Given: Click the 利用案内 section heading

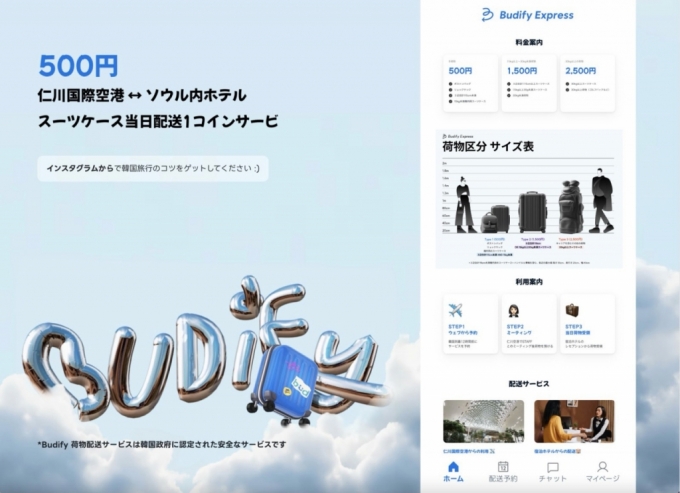Looking at the screenshot, I should 529,282.
